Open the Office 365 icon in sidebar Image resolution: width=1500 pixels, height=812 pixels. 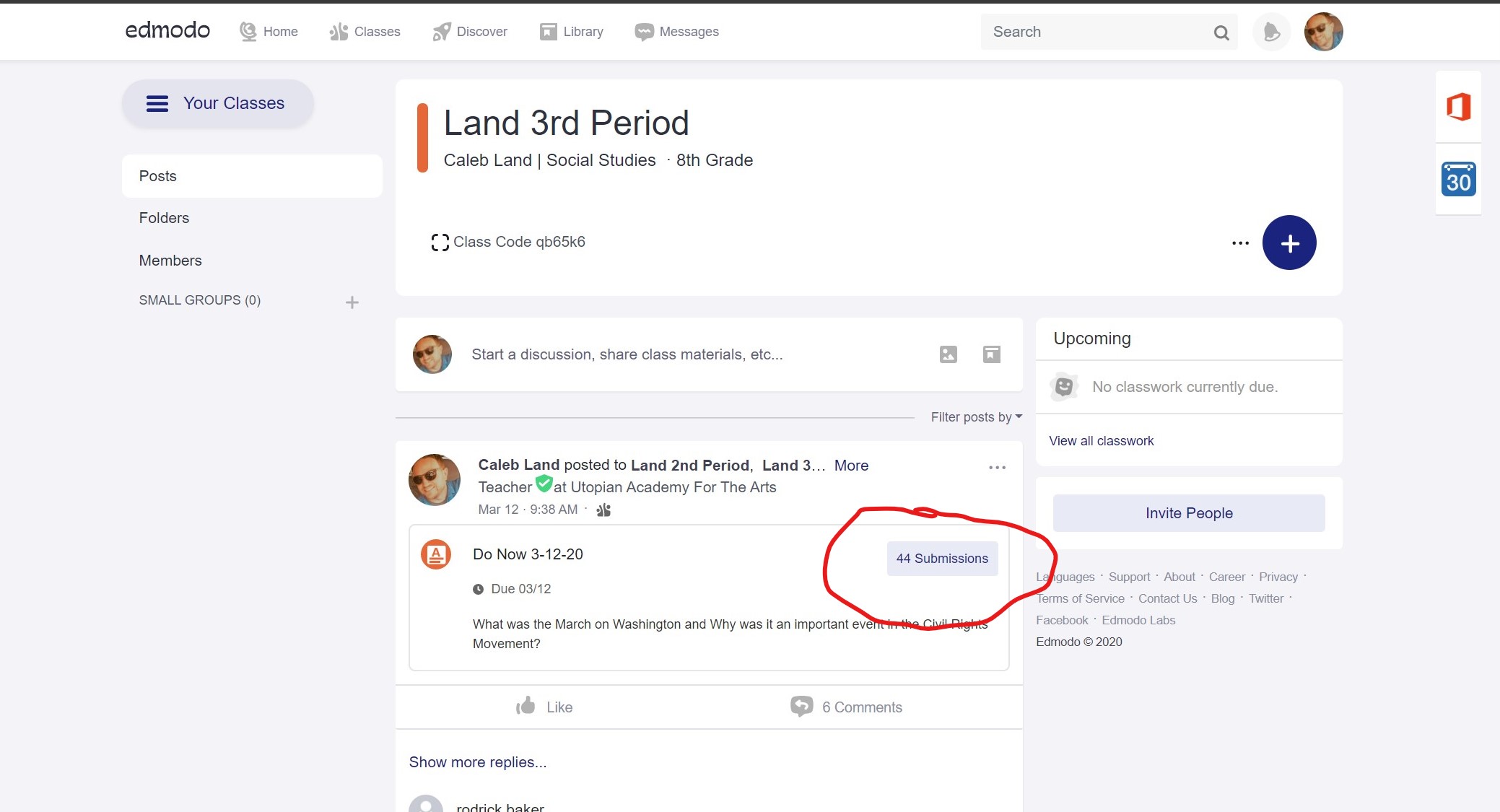tap(1458, 107)
